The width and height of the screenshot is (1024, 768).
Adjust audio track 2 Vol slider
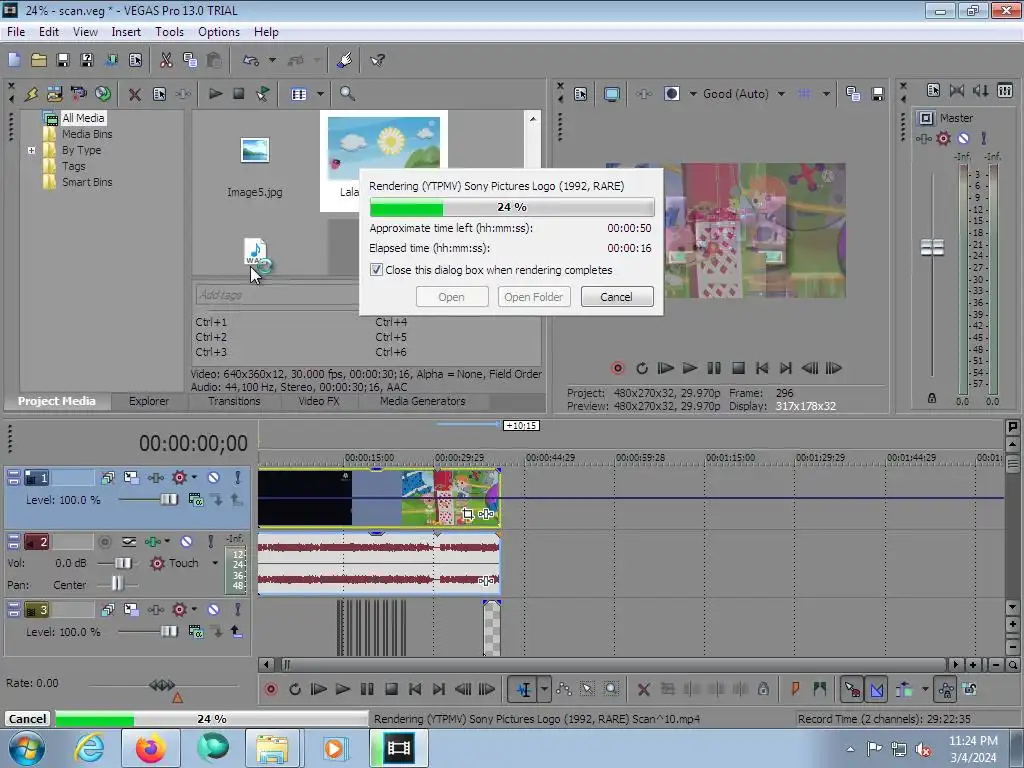(x=123, y=563)
